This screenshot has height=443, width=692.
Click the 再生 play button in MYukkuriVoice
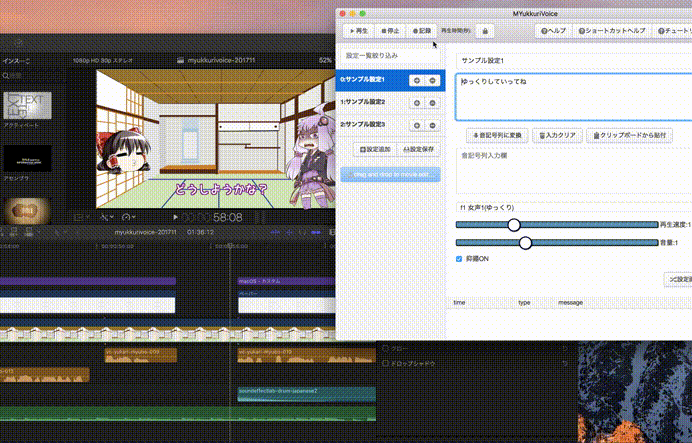click(x=359, y=31)
